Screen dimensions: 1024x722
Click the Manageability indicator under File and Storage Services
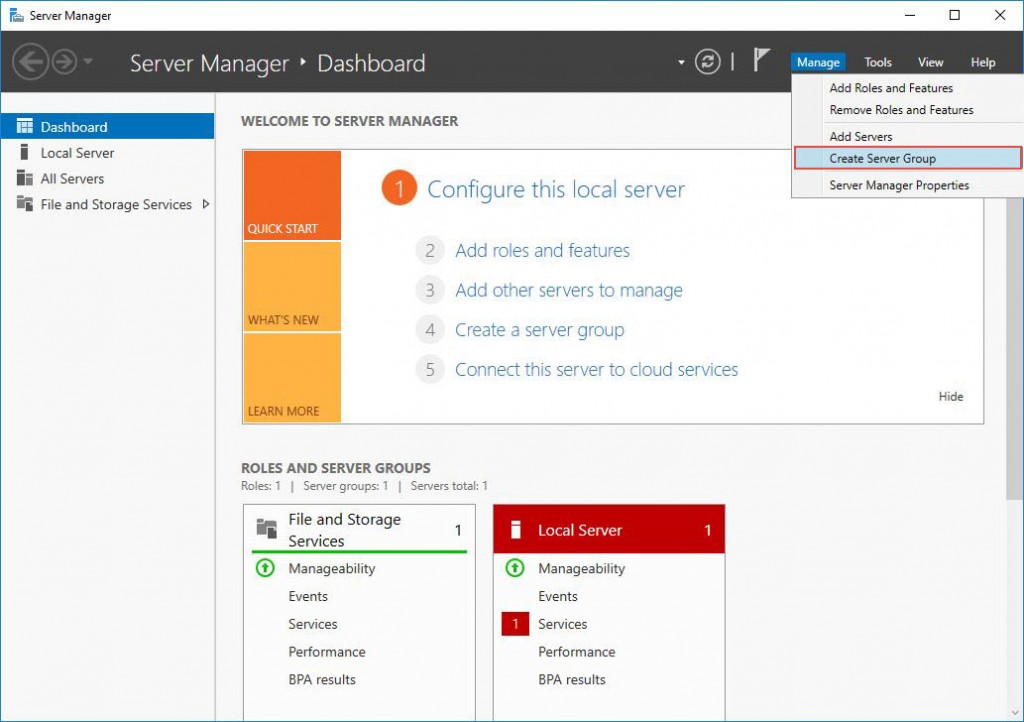click(265, 568)
